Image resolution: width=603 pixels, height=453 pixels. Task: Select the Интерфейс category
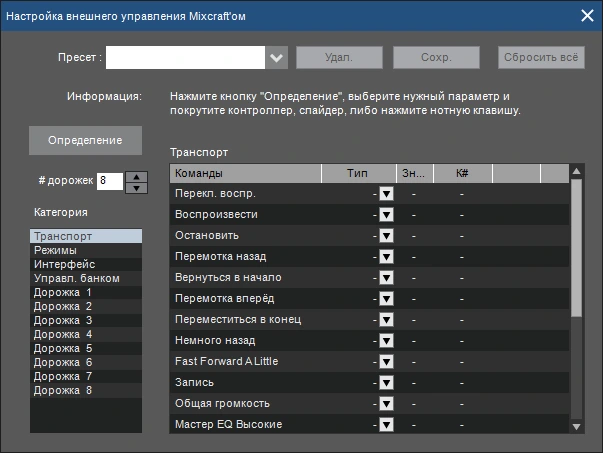[86, 264]
